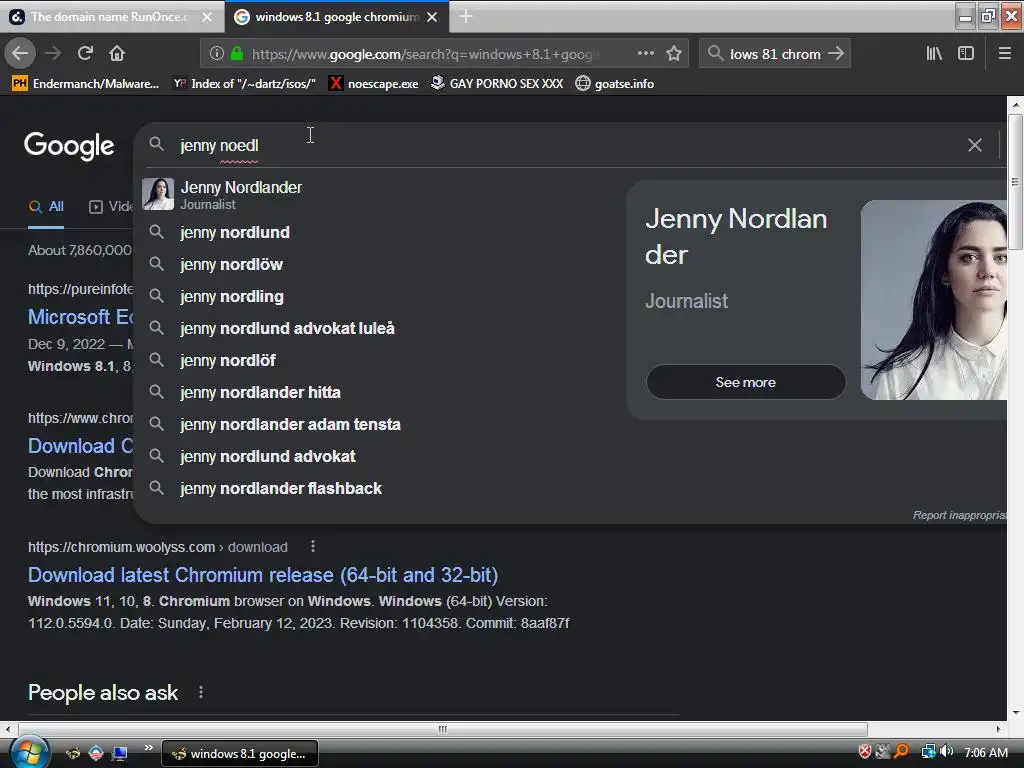Open Endermanch/Malware bookmark
This screenshot has height=768, width=1024.
(86, 84)
